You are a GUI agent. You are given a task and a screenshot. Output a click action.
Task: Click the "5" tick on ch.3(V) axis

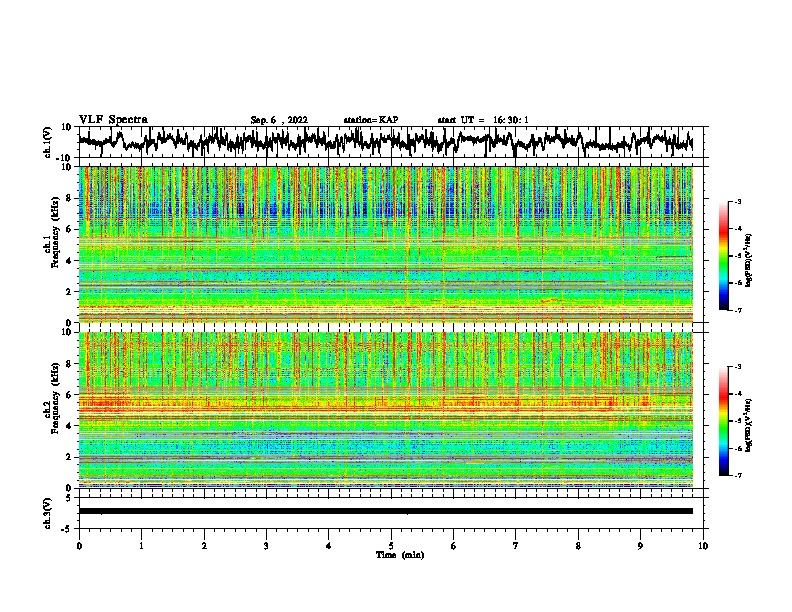point(69,498)
